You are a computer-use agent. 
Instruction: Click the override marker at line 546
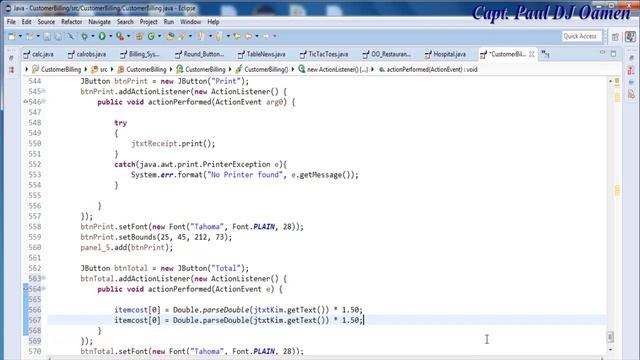(25, 101)
